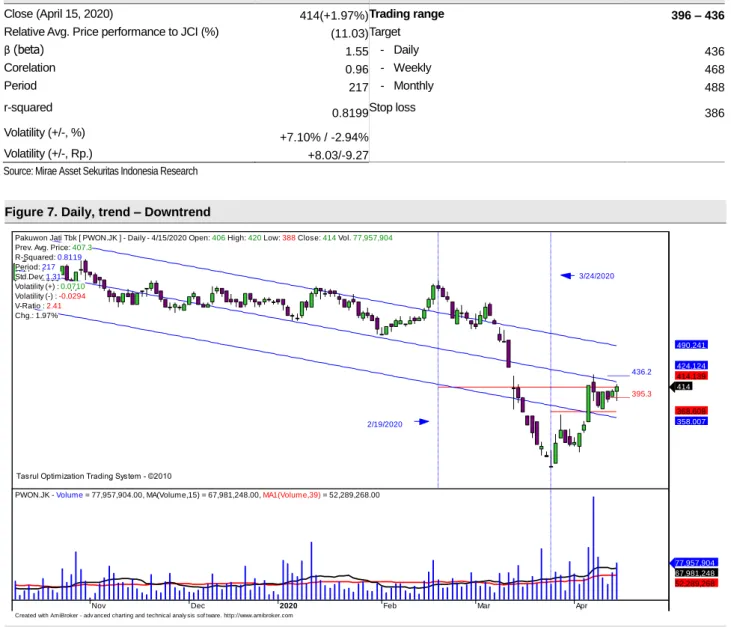Click the chart title 'Pakuwon Jati Tbk [ PWON.JK ]'
Image resolution: width=731 pixels, height=627 pixels.
click(x=68, y=238)
